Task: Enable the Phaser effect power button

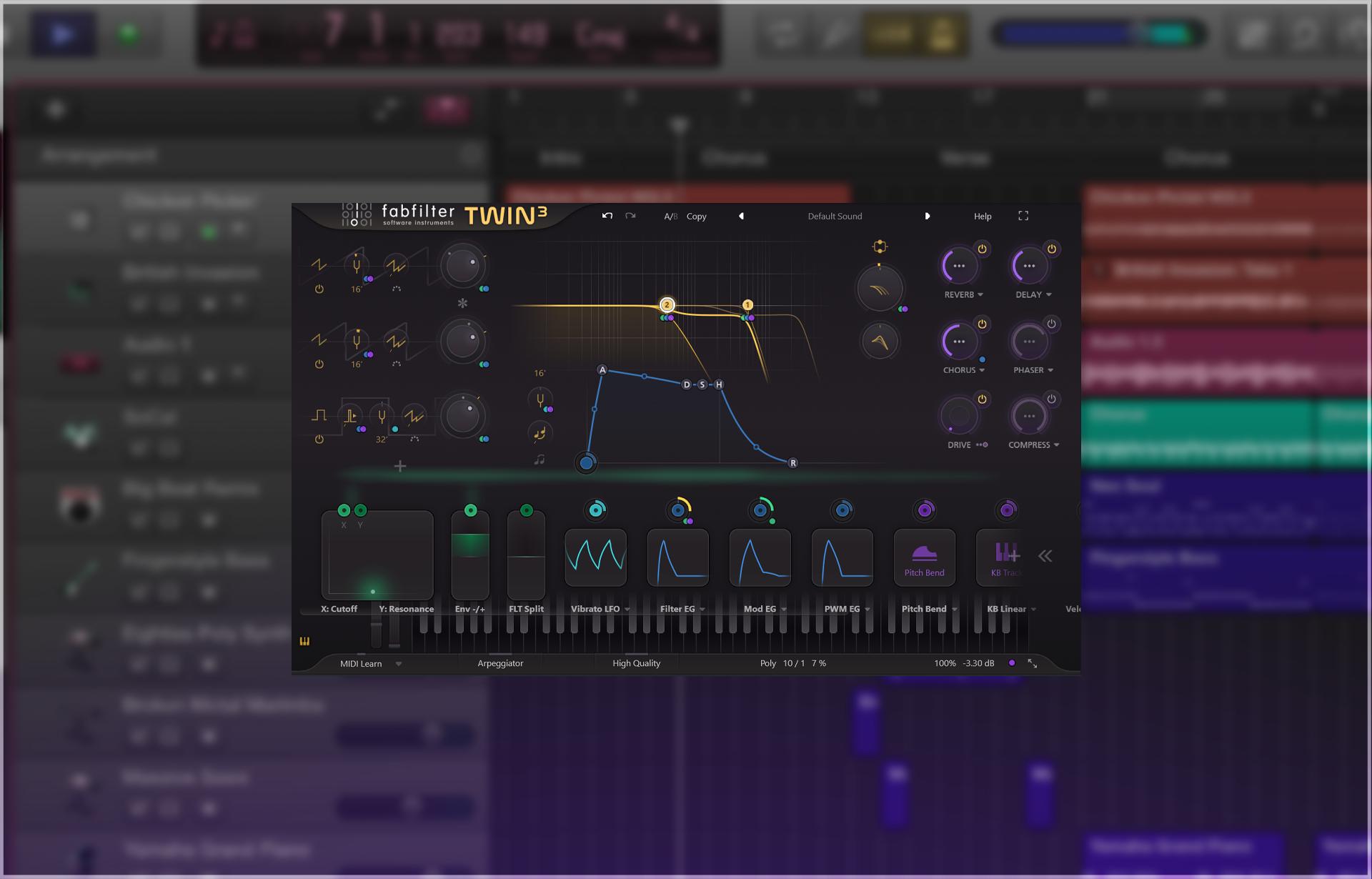Action: tap(1051, 324)
